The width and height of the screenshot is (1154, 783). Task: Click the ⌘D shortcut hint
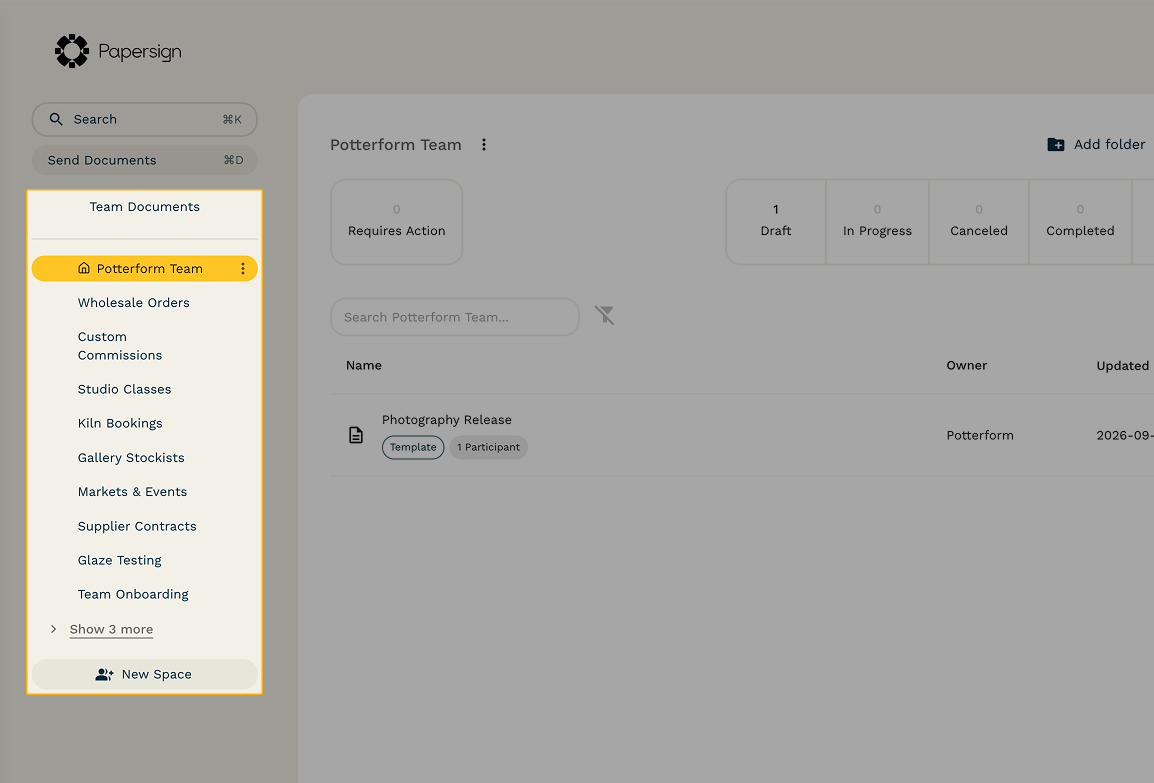pyautogui.click(x=233, y=160)
